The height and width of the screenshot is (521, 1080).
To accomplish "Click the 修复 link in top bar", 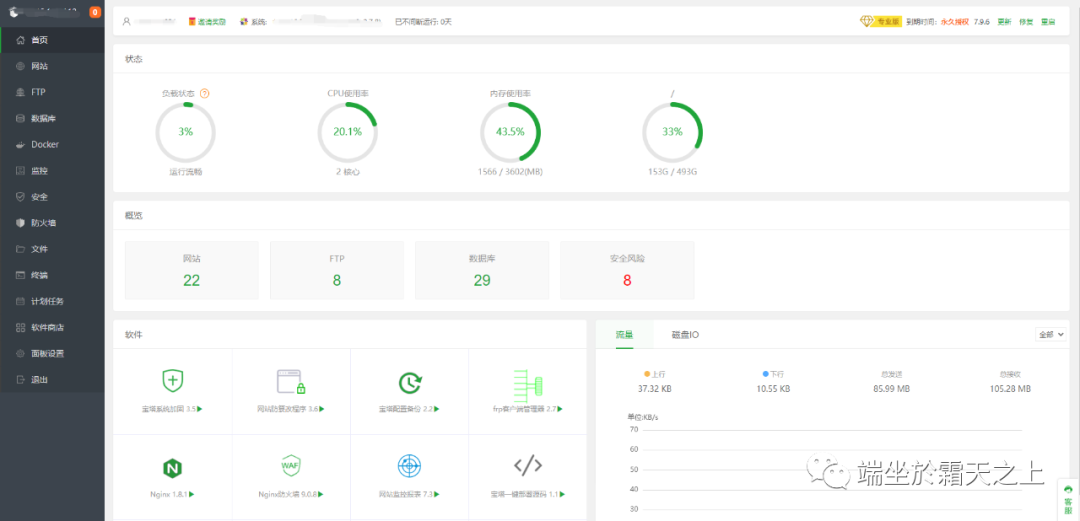I will (x=1026, y=21).
